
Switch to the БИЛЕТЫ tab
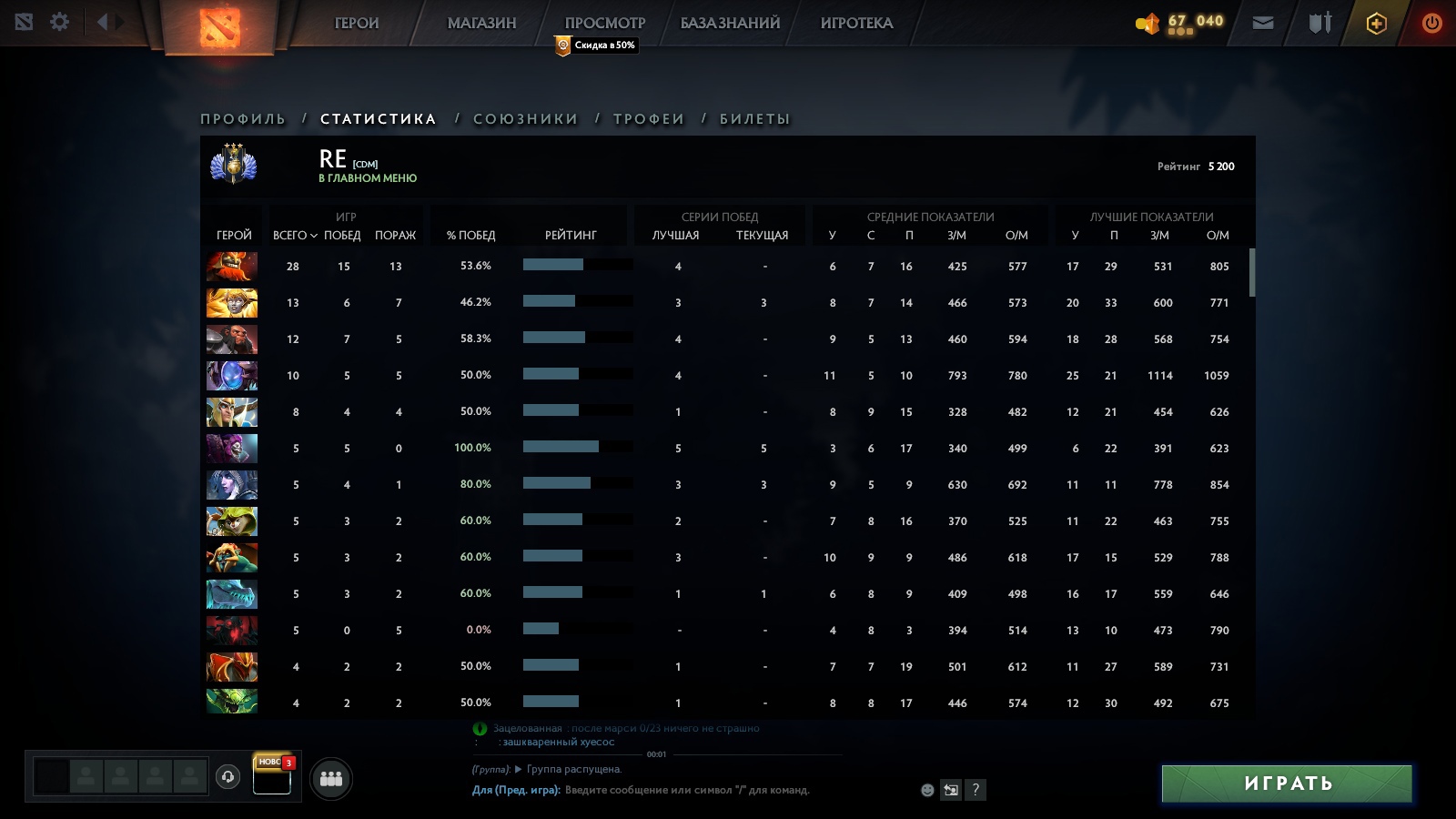pyautogui.click(x=755, y=119)
